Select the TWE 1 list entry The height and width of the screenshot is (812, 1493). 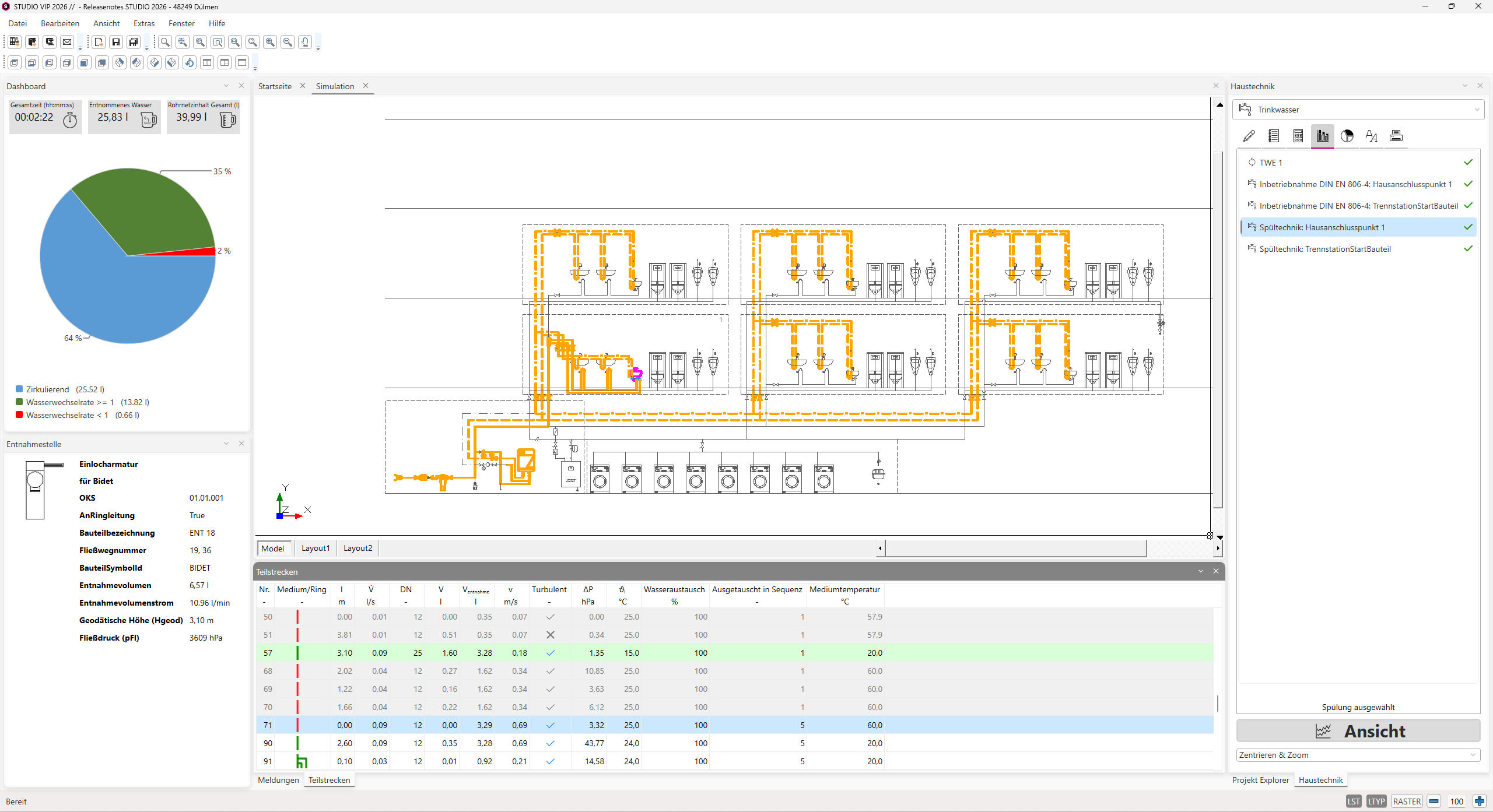click(x=1358, y=163)
